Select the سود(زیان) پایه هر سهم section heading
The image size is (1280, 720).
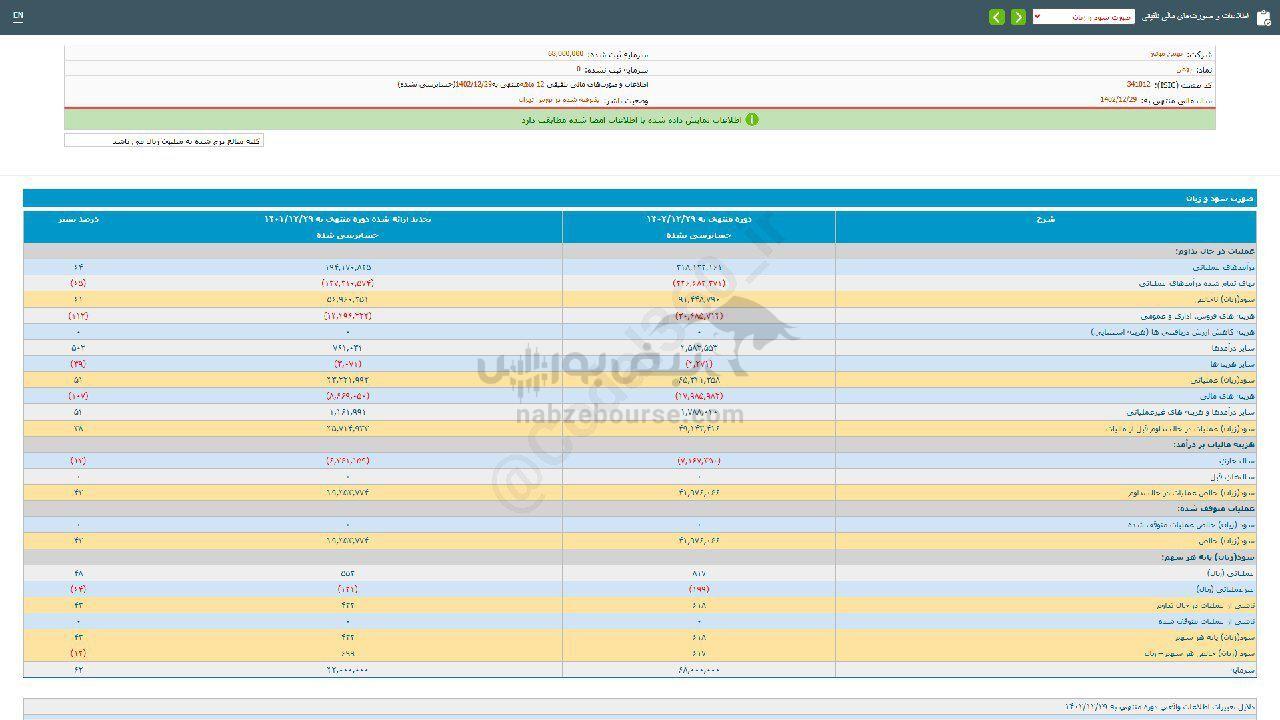pos(1208,556)
